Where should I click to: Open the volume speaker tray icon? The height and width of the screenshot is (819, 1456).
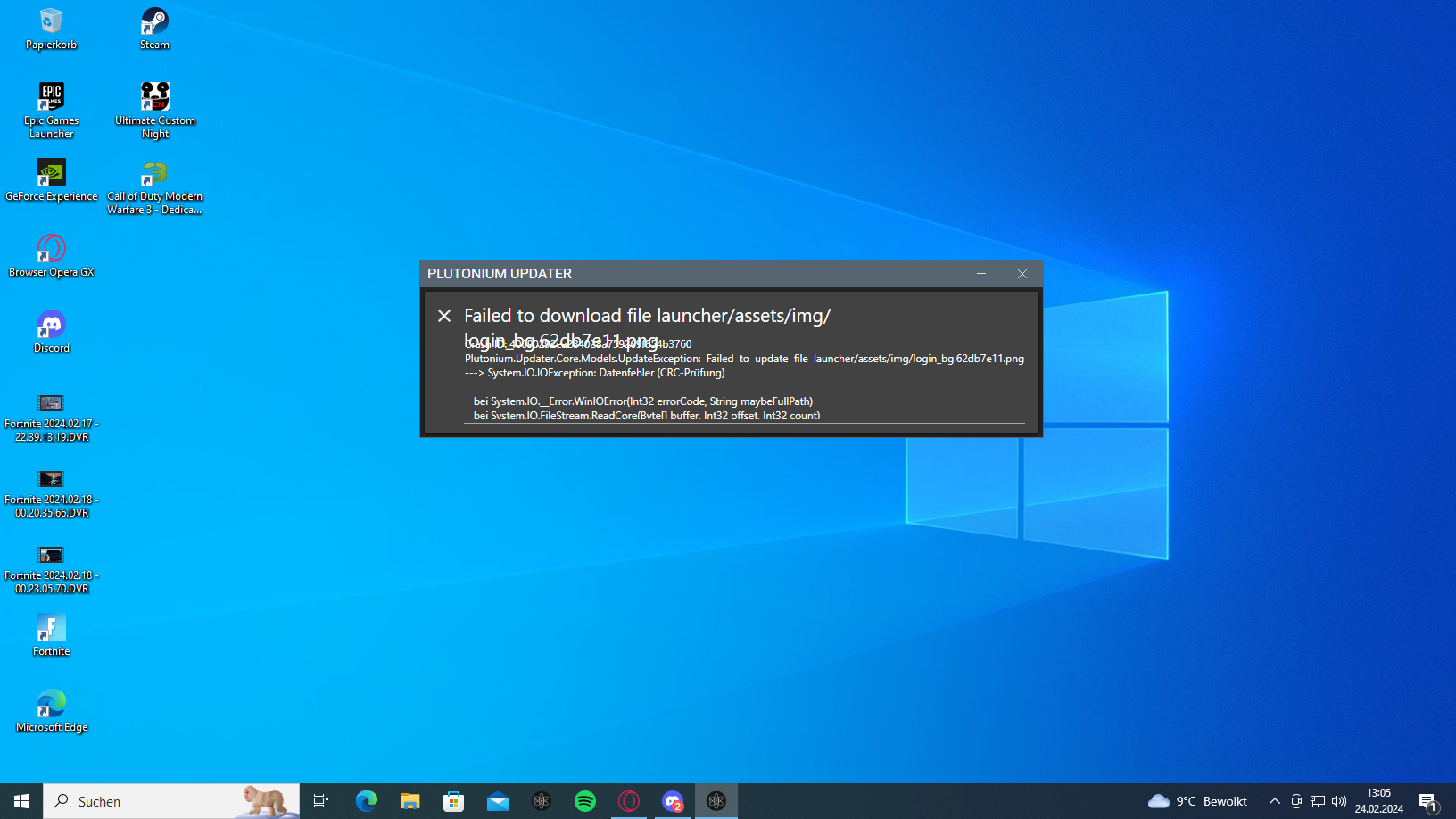pos(1339,801)
